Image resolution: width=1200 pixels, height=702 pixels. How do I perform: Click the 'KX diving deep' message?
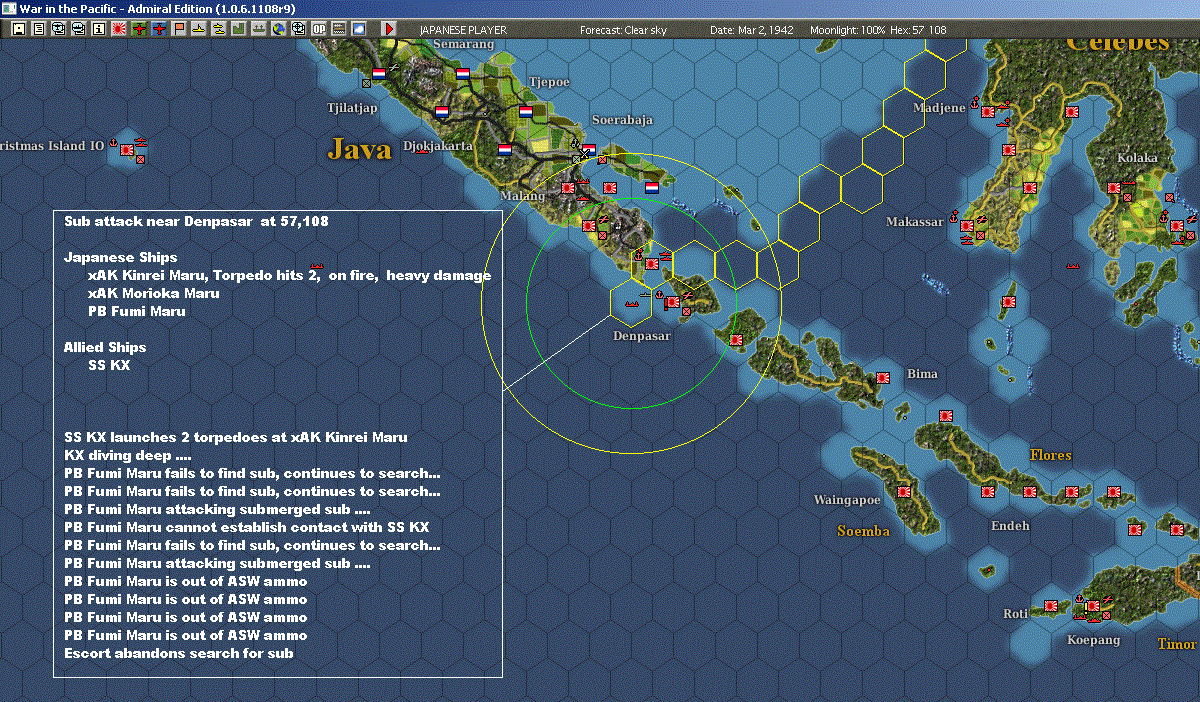[x=128, y=456]
